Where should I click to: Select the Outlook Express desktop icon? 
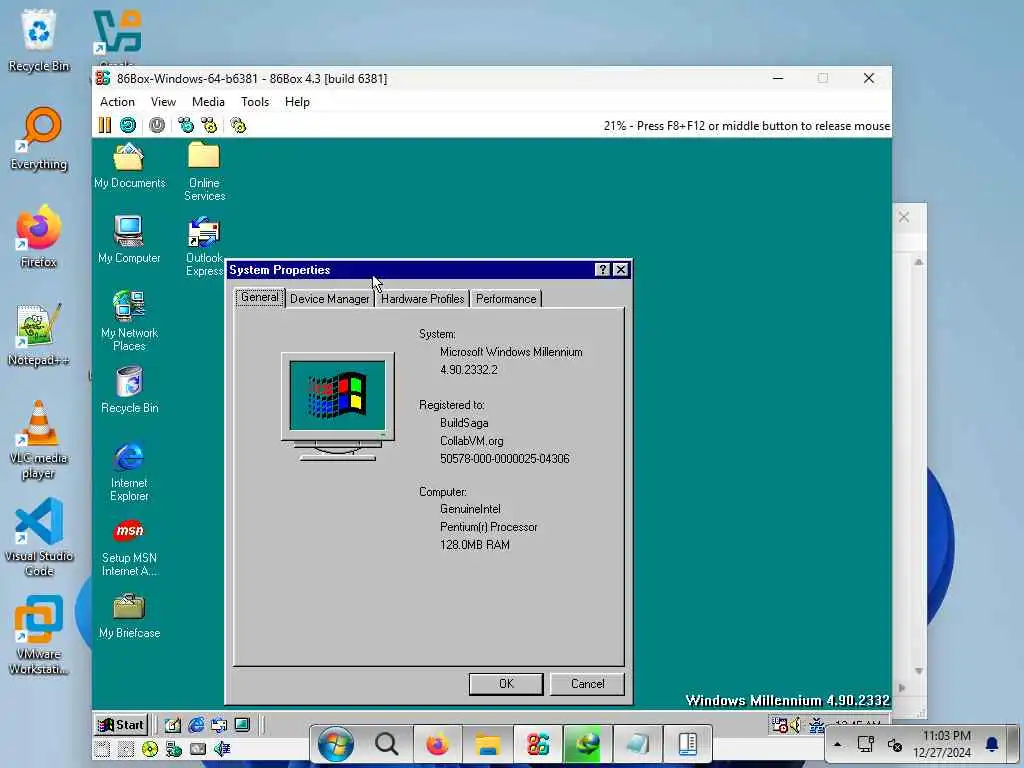pos(204,247)
